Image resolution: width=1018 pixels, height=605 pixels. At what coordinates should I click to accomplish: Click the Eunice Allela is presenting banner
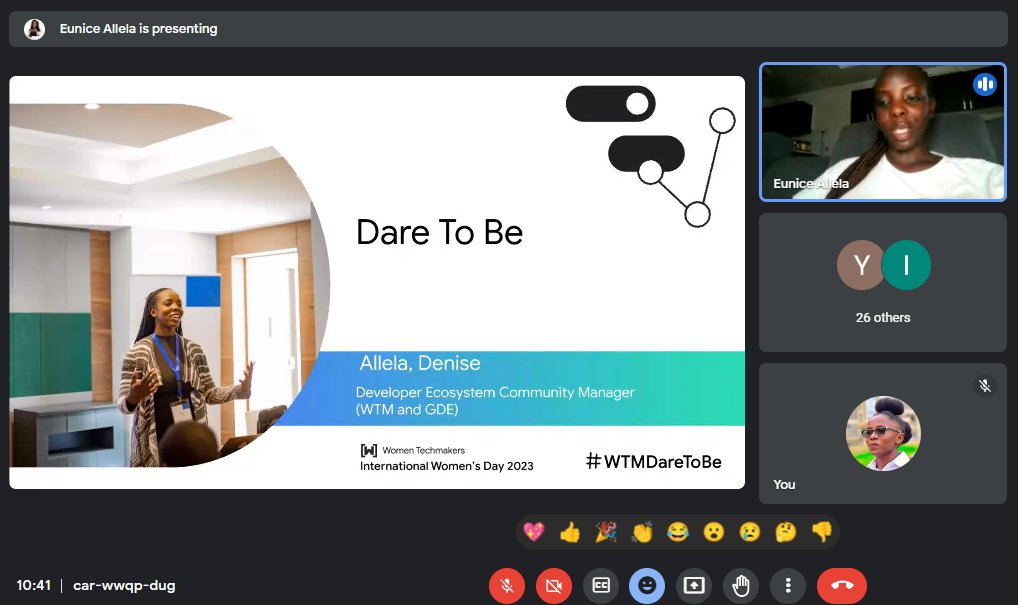coord(508,29)
